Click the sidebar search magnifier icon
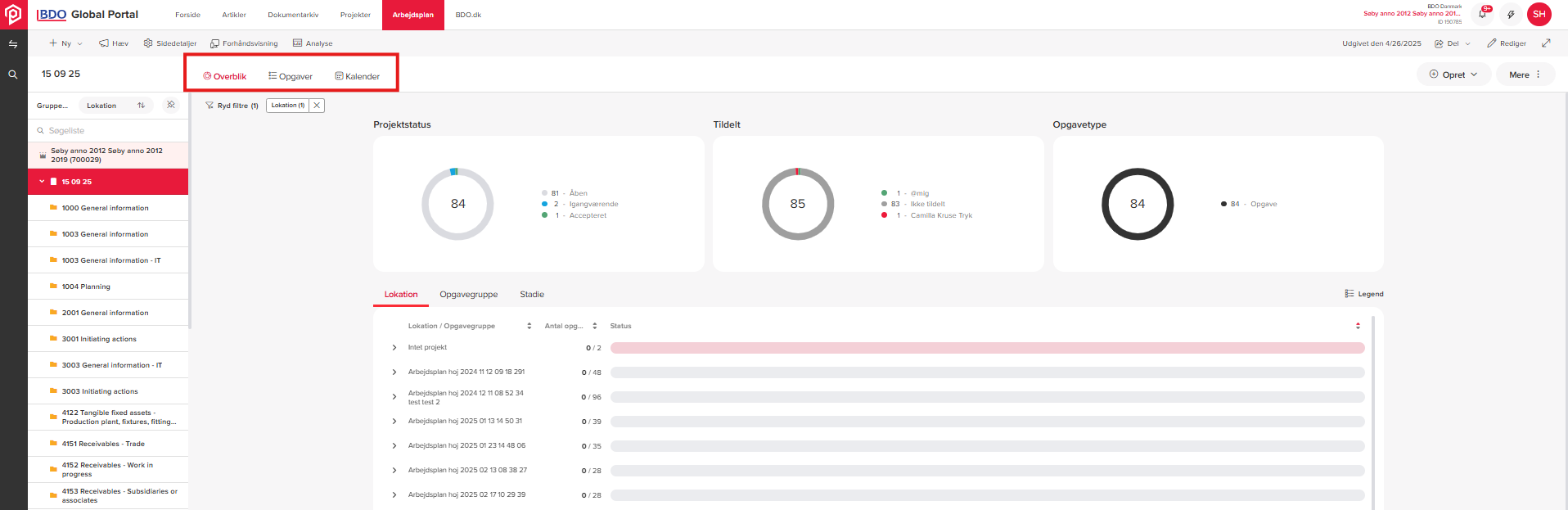 click(13, 74)
